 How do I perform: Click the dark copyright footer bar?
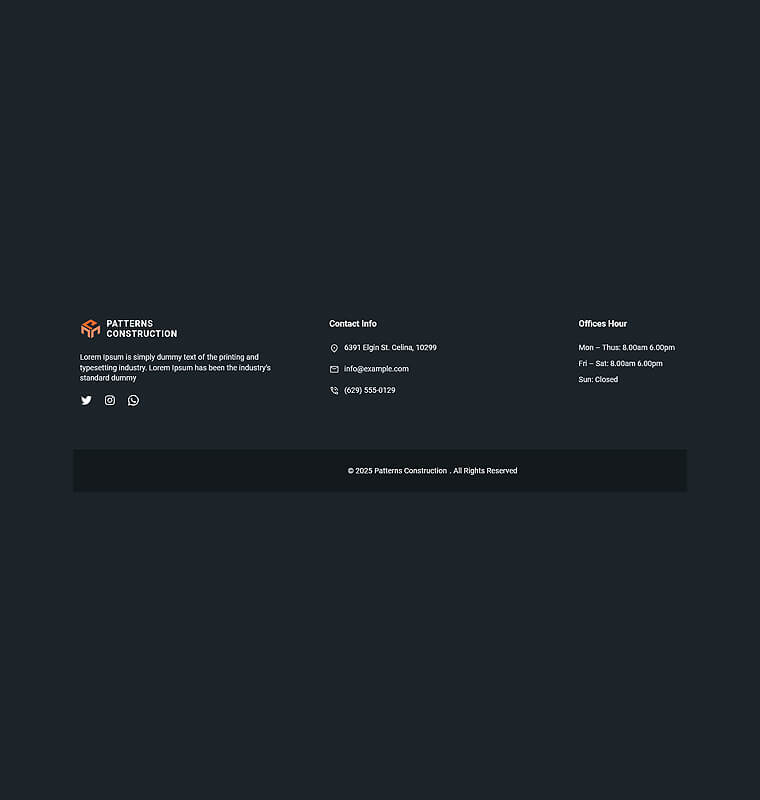(380, 470)
